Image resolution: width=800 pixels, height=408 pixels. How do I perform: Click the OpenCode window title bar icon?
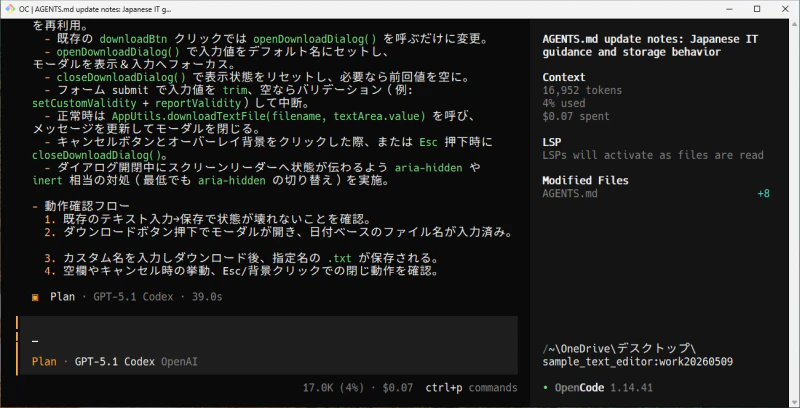click(x=10, y=9)
